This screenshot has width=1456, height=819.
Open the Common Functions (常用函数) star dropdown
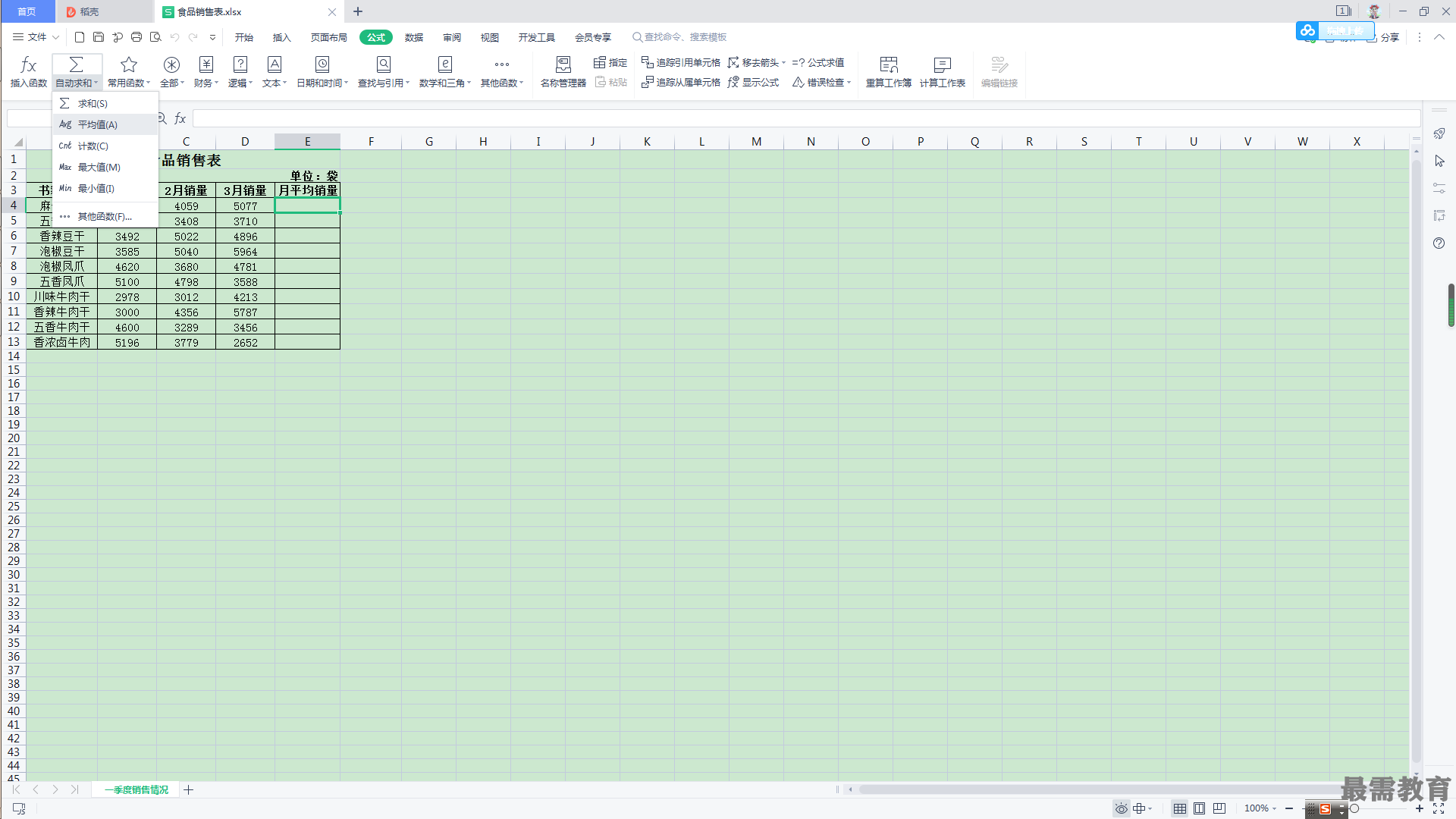click(x=129, y=72)
